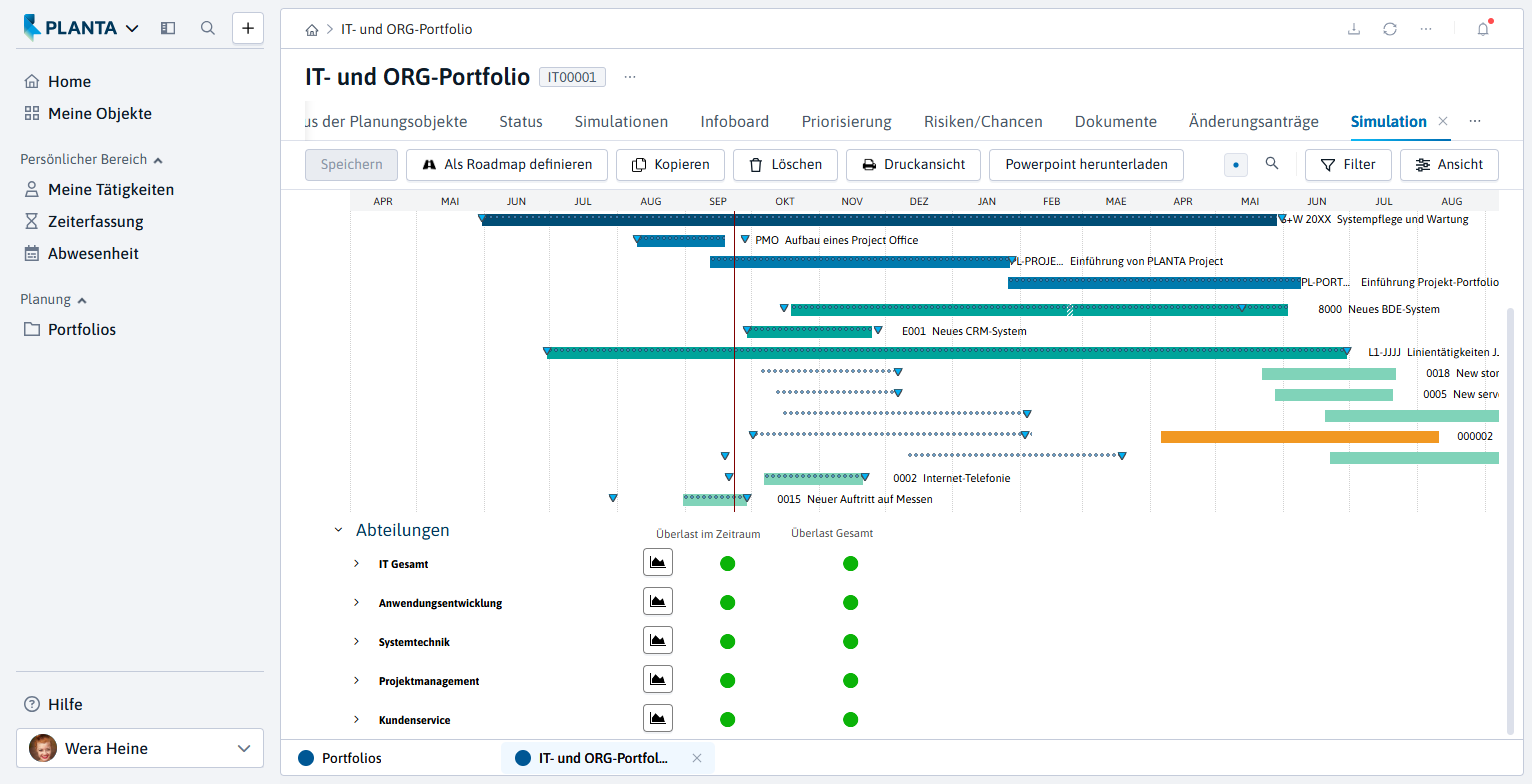Click the download icon in top bar

(x=1354, y=29)
